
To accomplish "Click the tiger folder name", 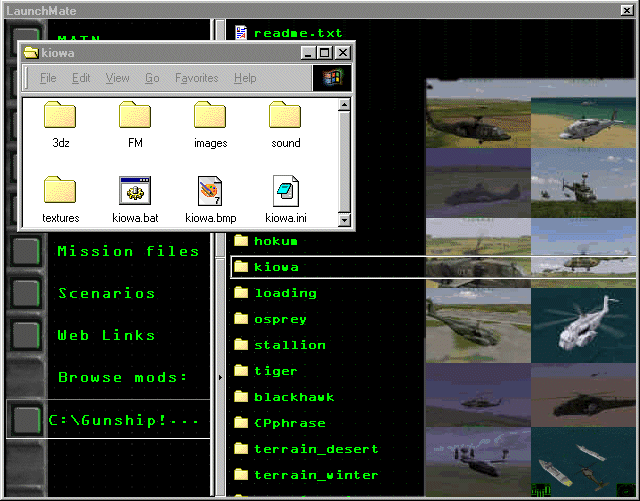I will pos(276,371).
